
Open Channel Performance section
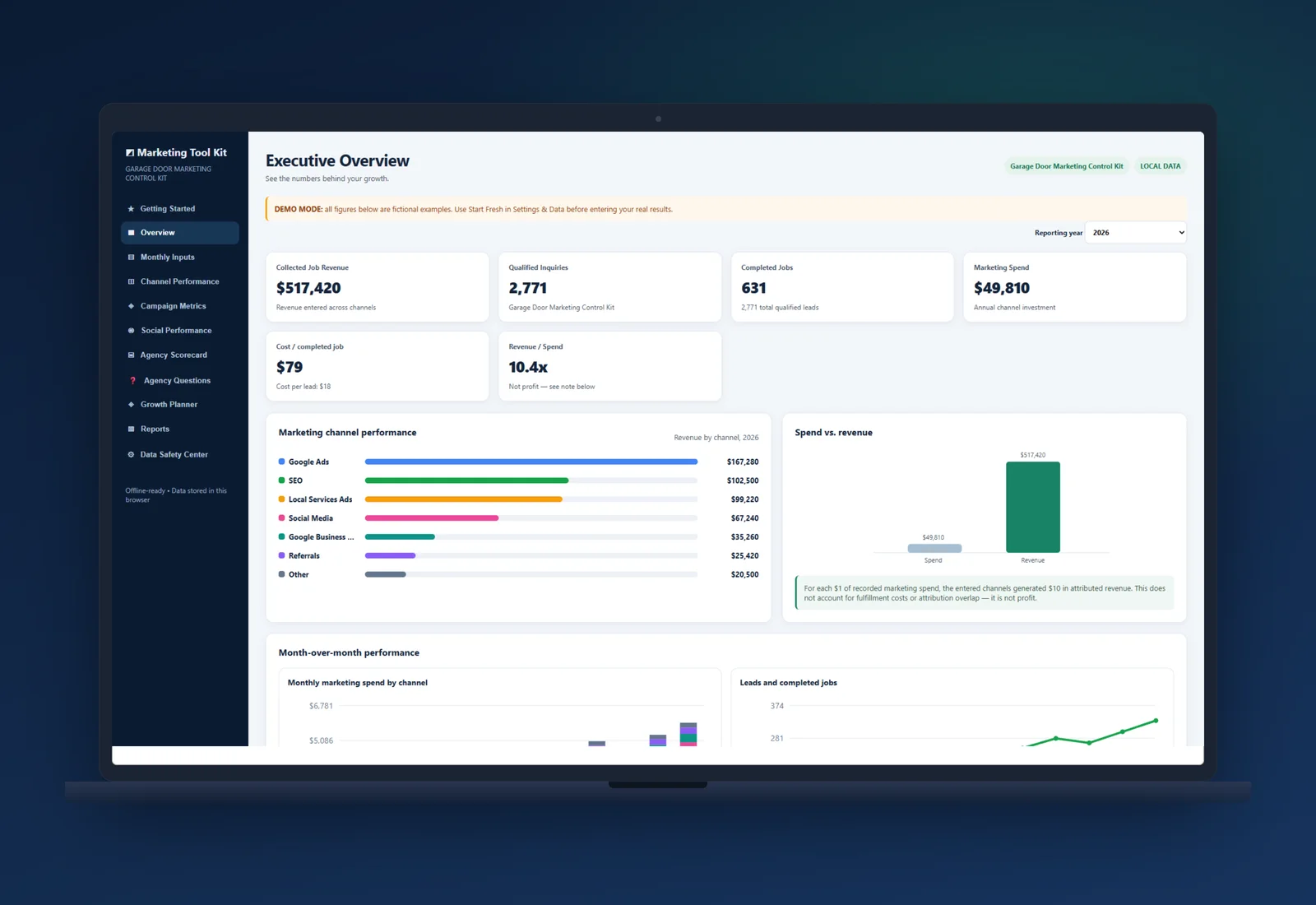(180, 281)
